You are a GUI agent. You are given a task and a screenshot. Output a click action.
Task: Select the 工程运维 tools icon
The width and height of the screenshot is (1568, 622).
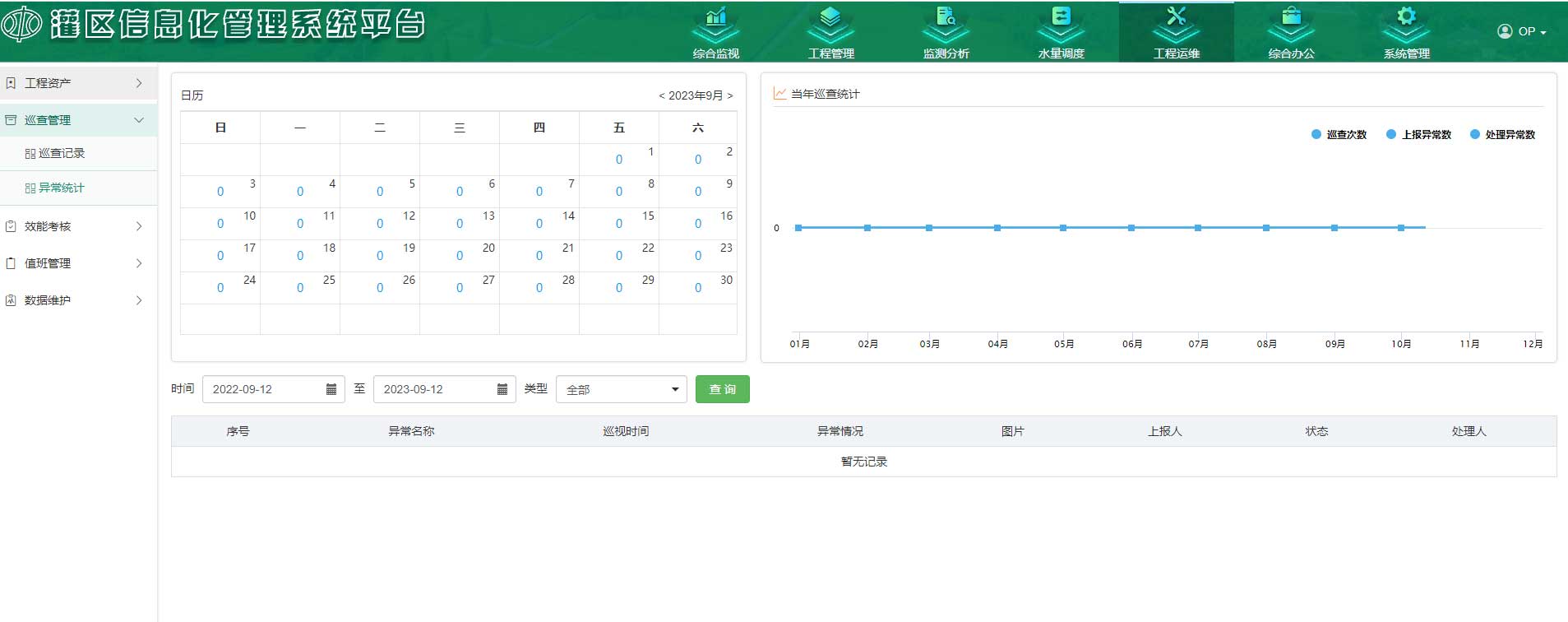(1176, 18)
